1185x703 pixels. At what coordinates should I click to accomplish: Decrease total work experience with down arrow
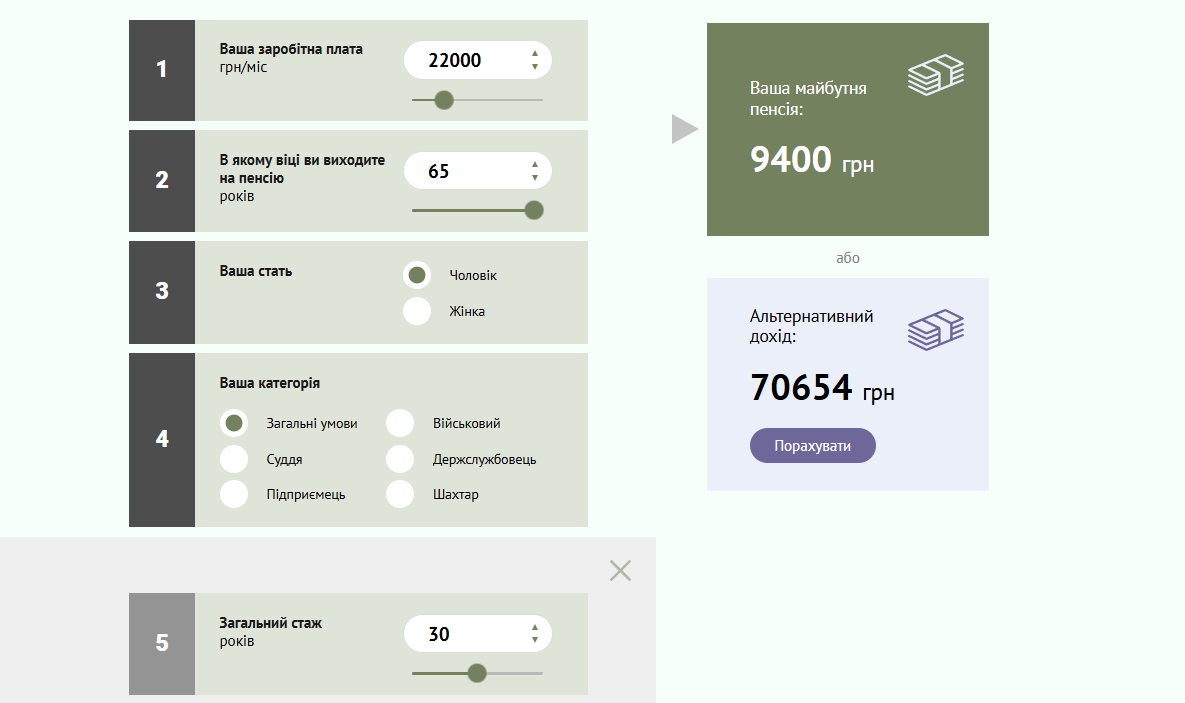[x=535, y=640]
